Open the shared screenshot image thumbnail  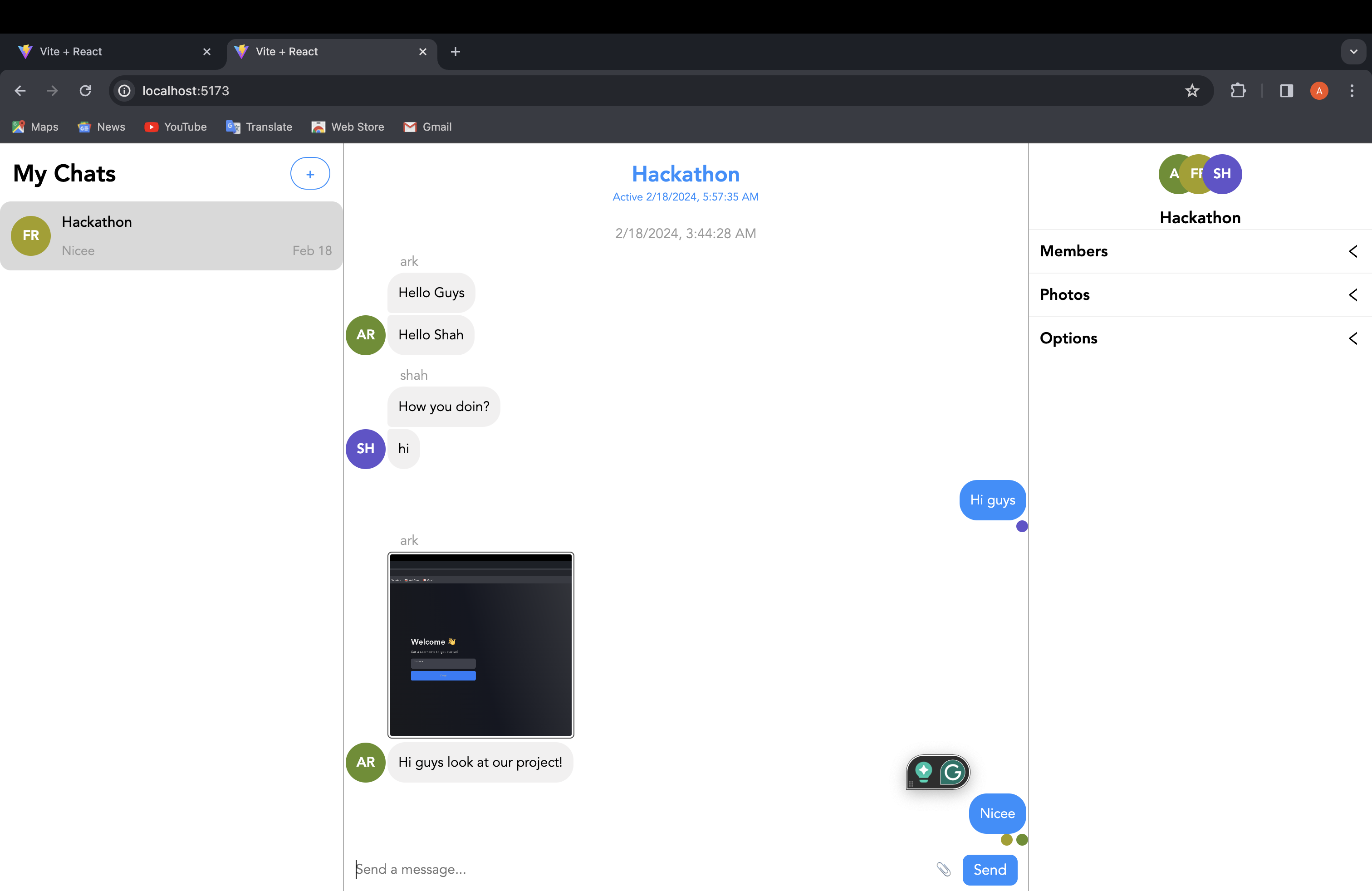click(x=480, y=644)
